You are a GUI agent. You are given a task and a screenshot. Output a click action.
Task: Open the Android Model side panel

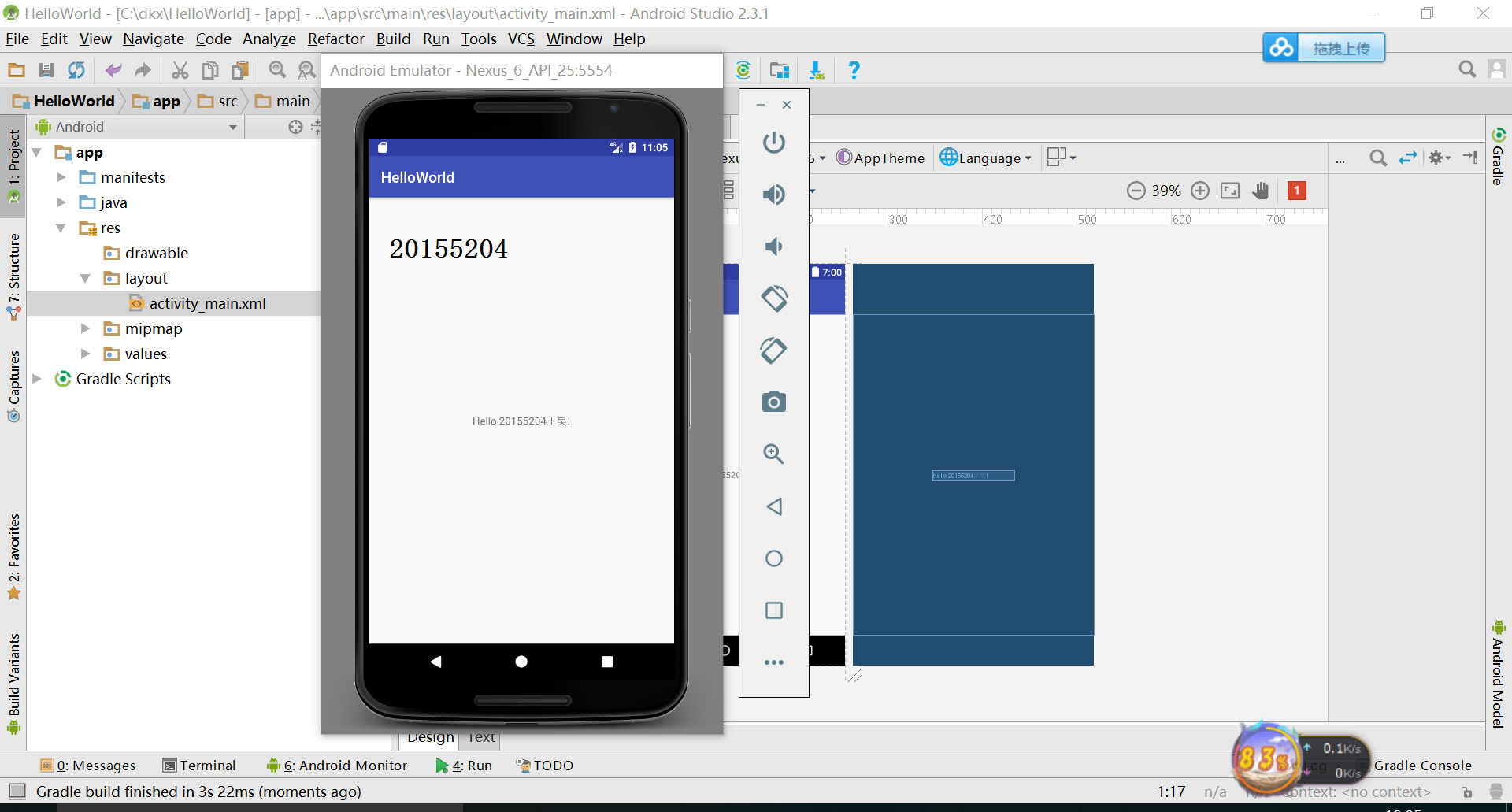coord(1499,674)
